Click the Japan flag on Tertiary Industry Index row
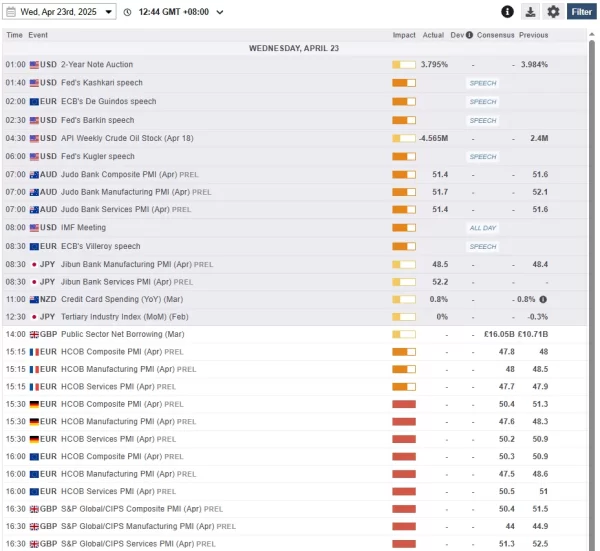Viewport: 600px width, 551px height. point(34,317)
